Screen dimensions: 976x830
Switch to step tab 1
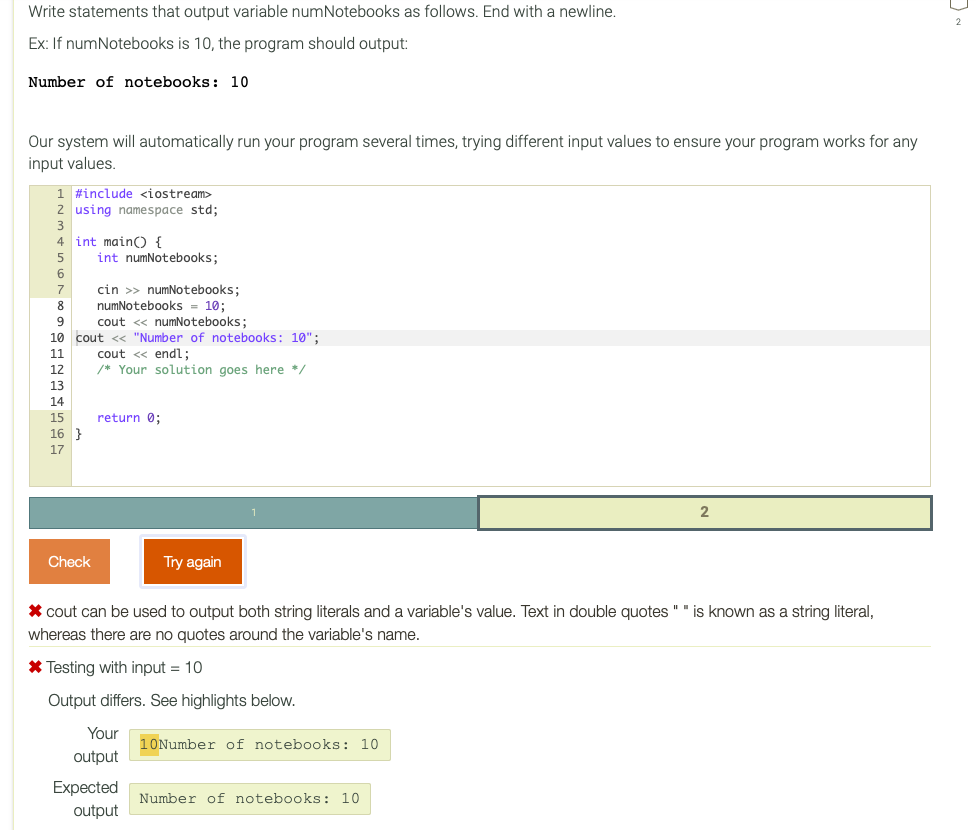coord(254,512)
